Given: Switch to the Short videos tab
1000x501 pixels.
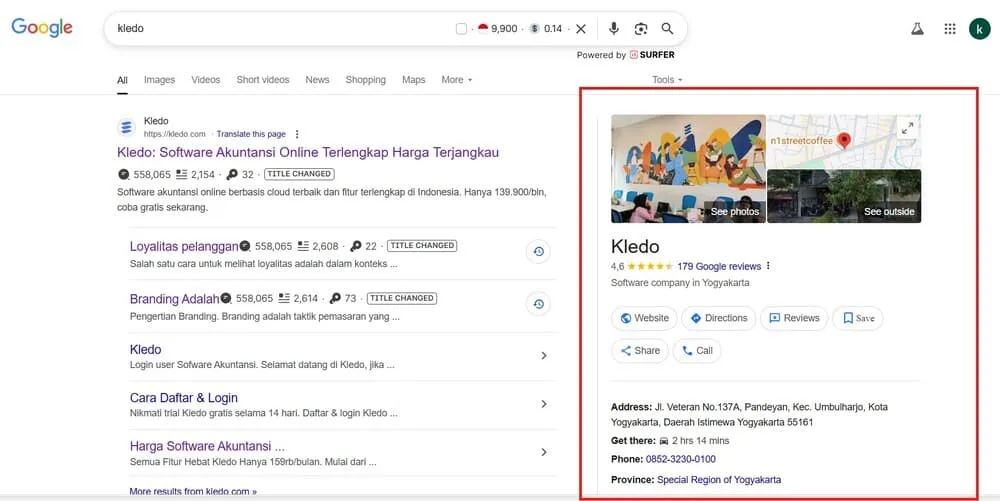Looking at the screenshot, I should pos(263,80).
